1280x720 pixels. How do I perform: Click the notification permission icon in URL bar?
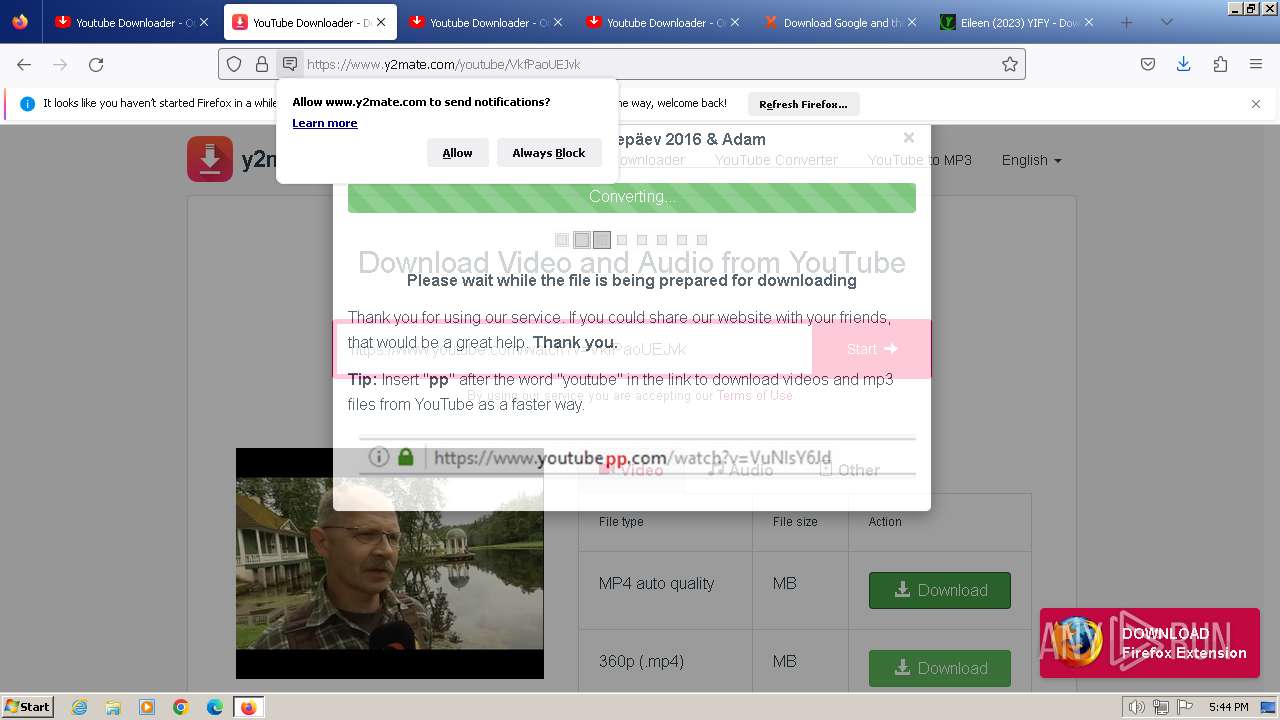[290, 64]
